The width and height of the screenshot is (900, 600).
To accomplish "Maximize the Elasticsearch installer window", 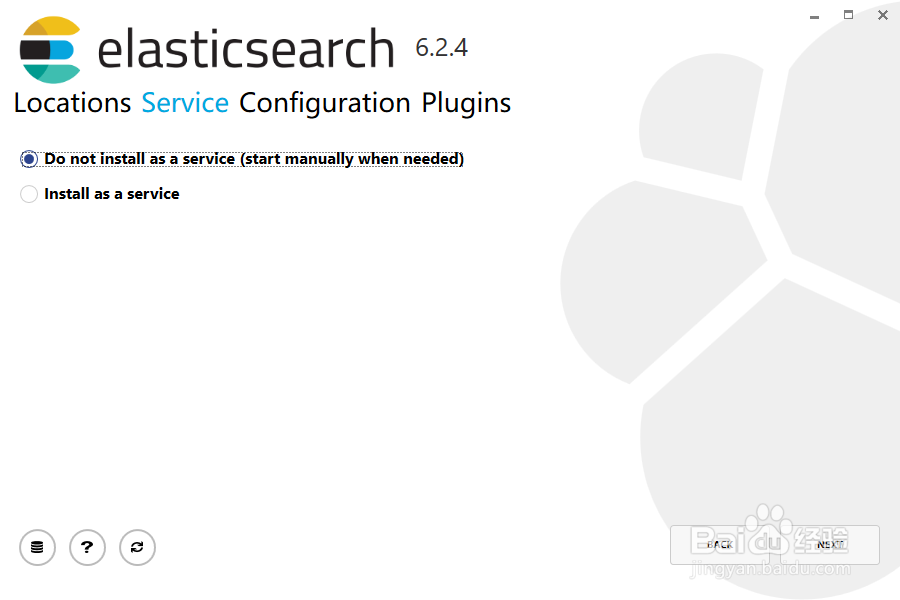I will pyautogui.click(x=848, y=15).
